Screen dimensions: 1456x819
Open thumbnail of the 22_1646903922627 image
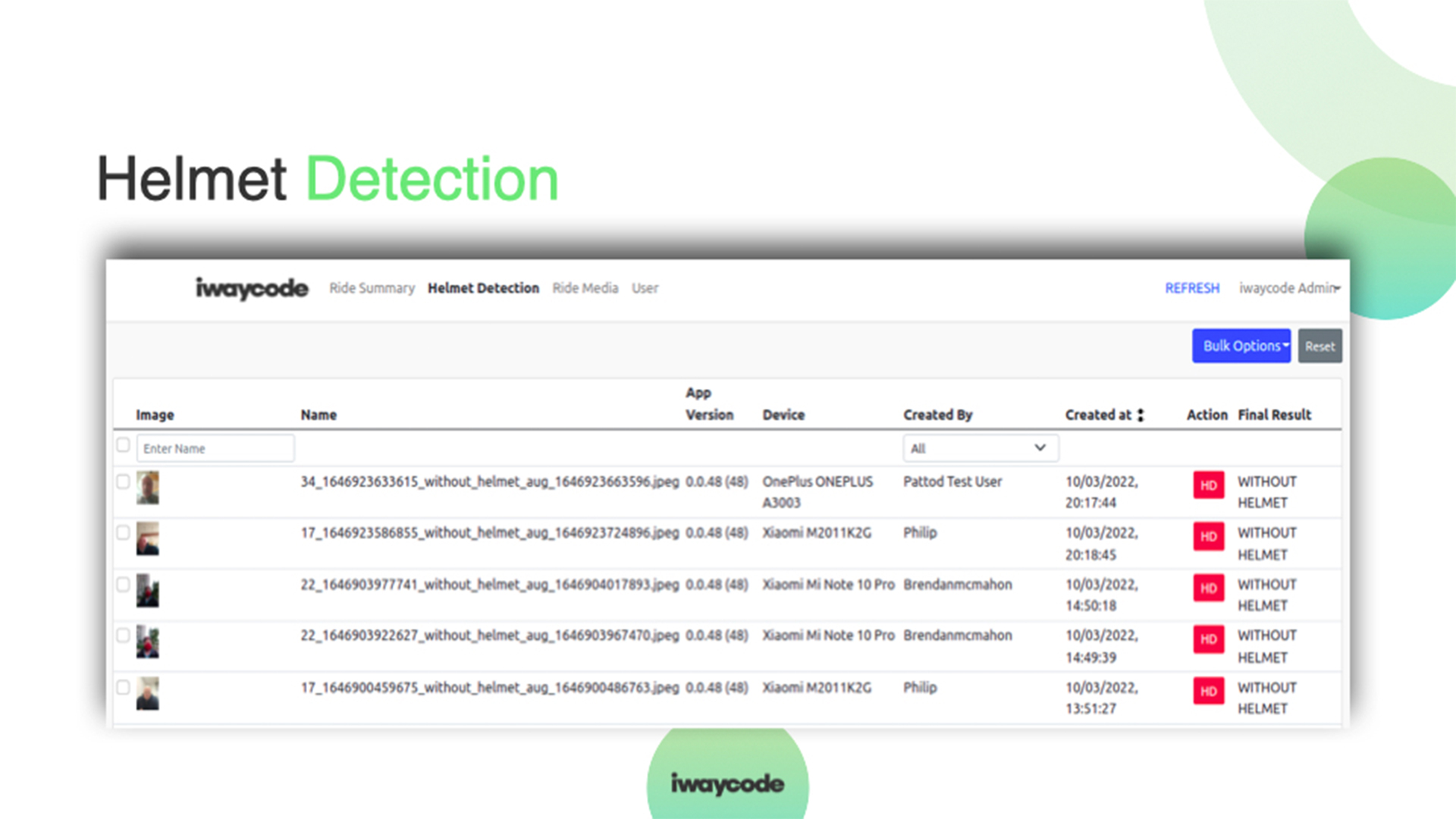(x=148, y=642)
